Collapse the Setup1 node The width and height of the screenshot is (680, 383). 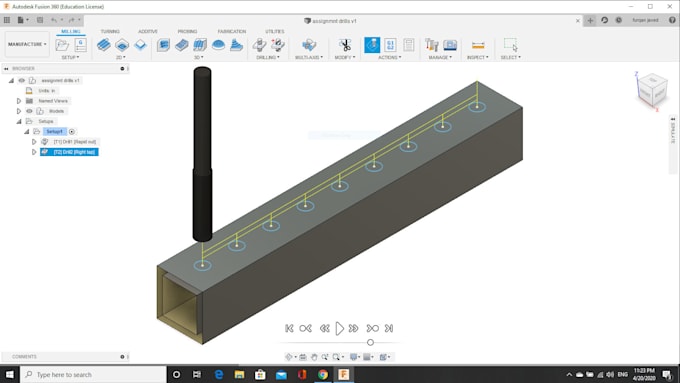pyautogui.click(x=27, y=131)
